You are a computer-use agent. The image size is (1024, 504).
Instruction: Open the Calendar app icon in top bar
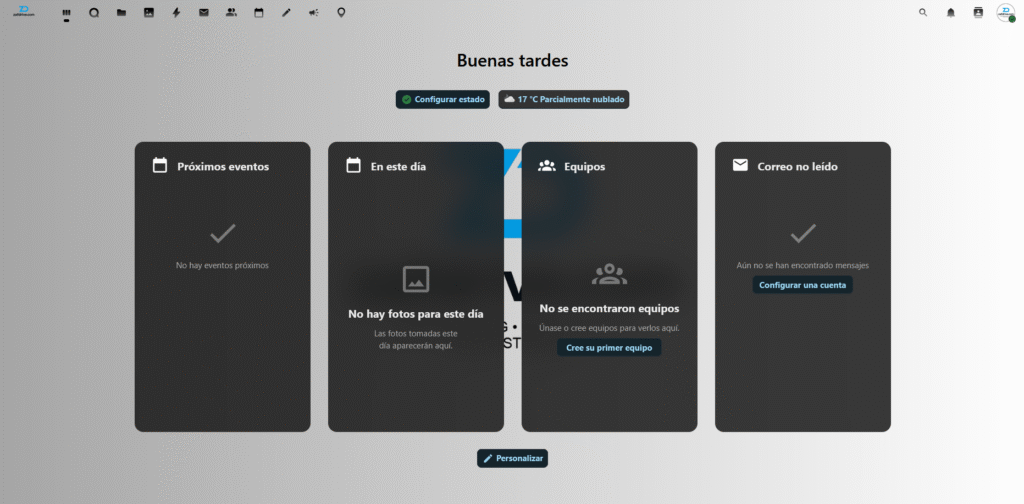259,13
